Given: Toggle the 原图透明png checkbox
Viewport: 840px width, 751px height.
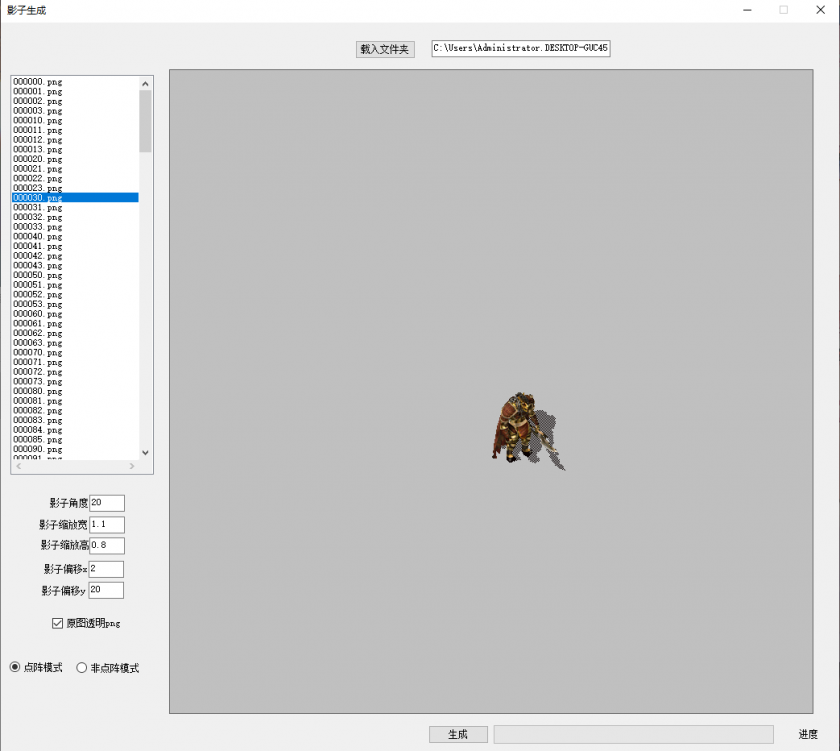Looking at the screenshot, I should [x=58, y=623].
